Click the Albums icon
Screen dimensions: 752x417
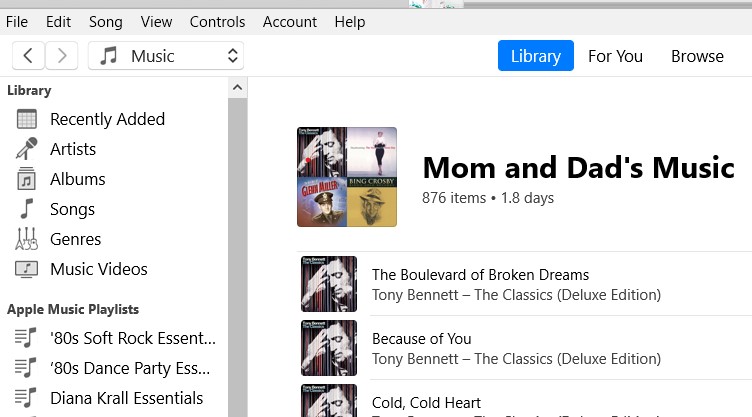[x=26, y=179]
